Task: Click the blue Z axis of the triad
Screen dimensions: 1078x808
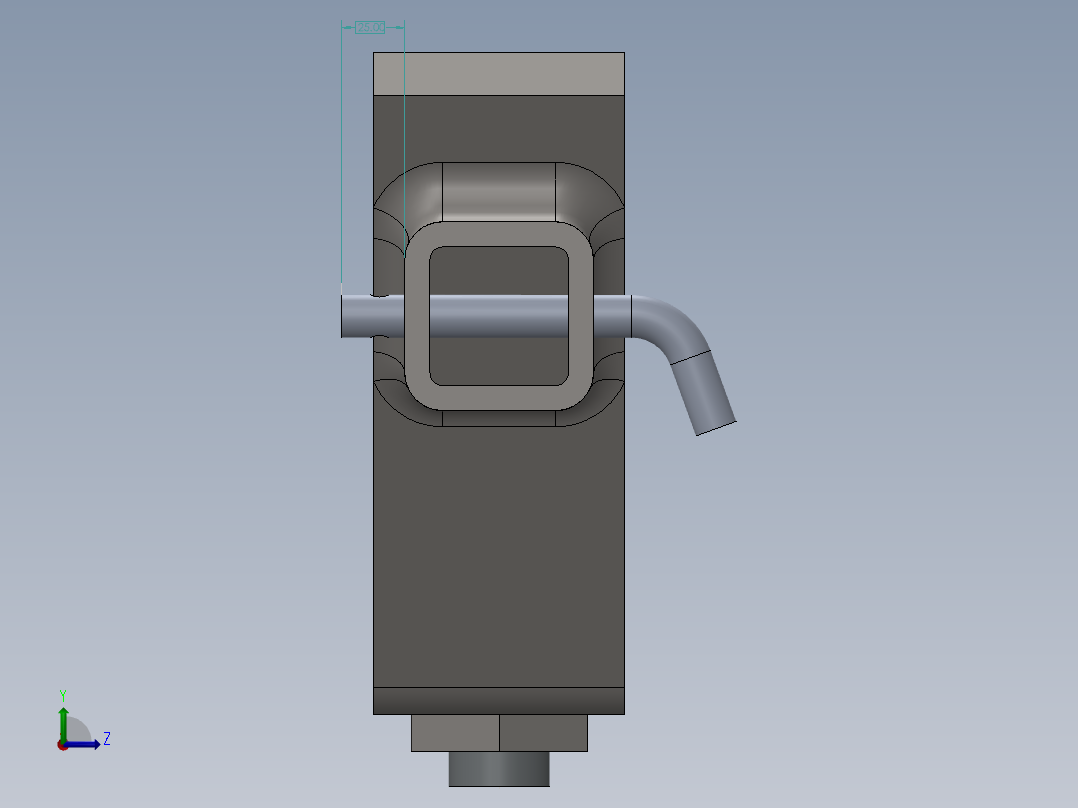Action: [x=82, y=744]
